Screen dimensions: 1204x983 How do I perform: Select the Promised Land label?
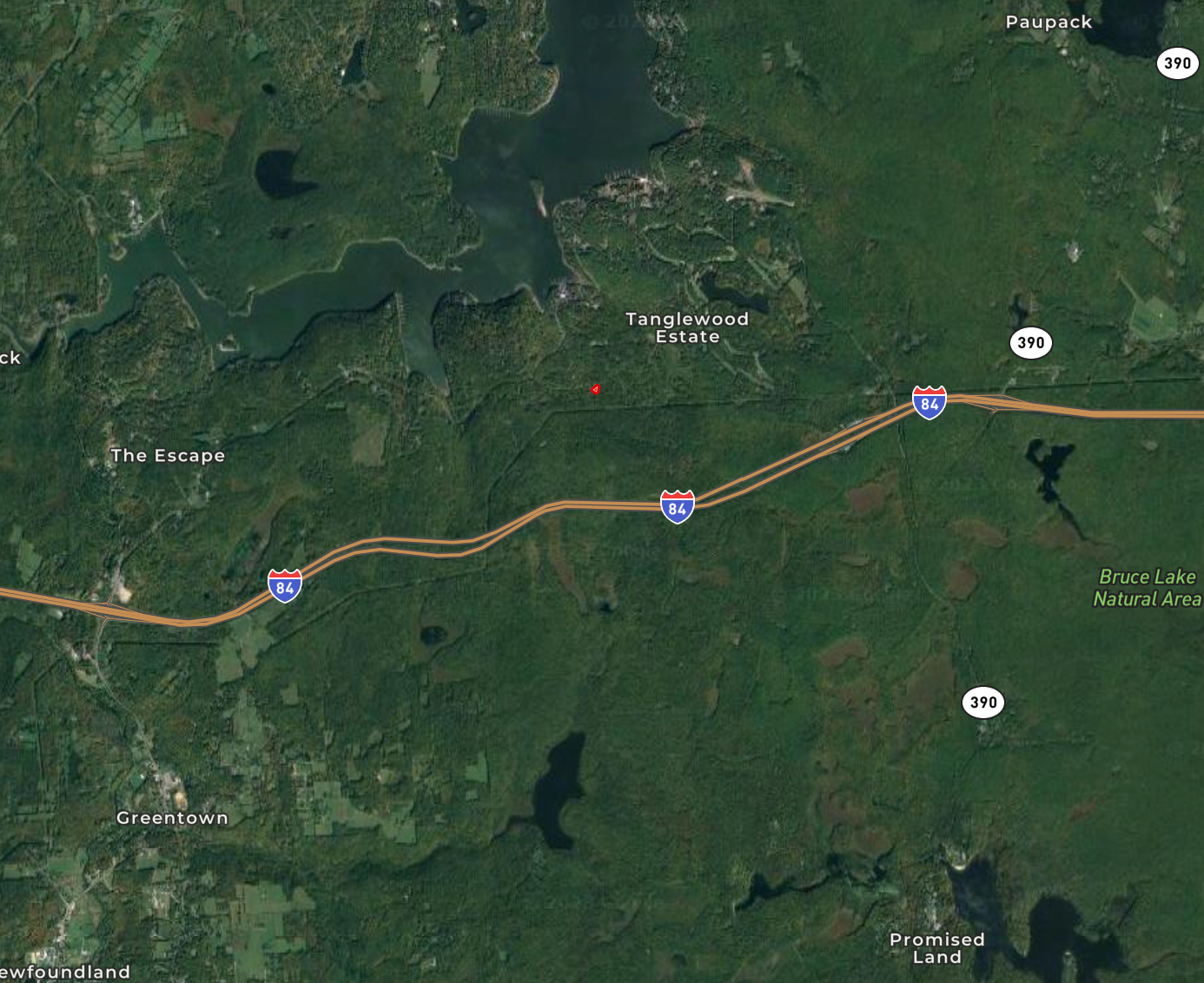click(937, 948)
